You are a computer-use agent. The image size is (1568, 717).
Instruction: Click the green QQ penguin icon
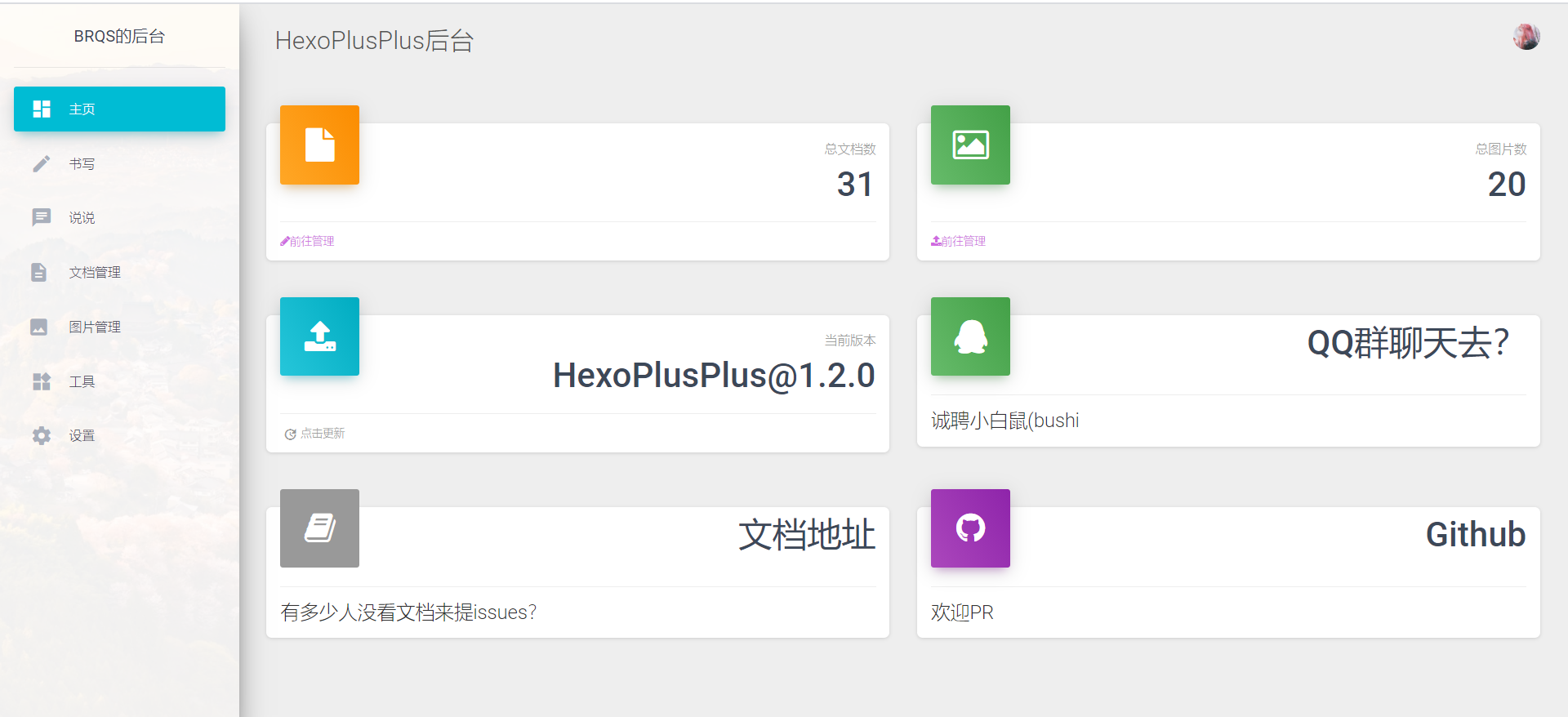click(970, 336)
